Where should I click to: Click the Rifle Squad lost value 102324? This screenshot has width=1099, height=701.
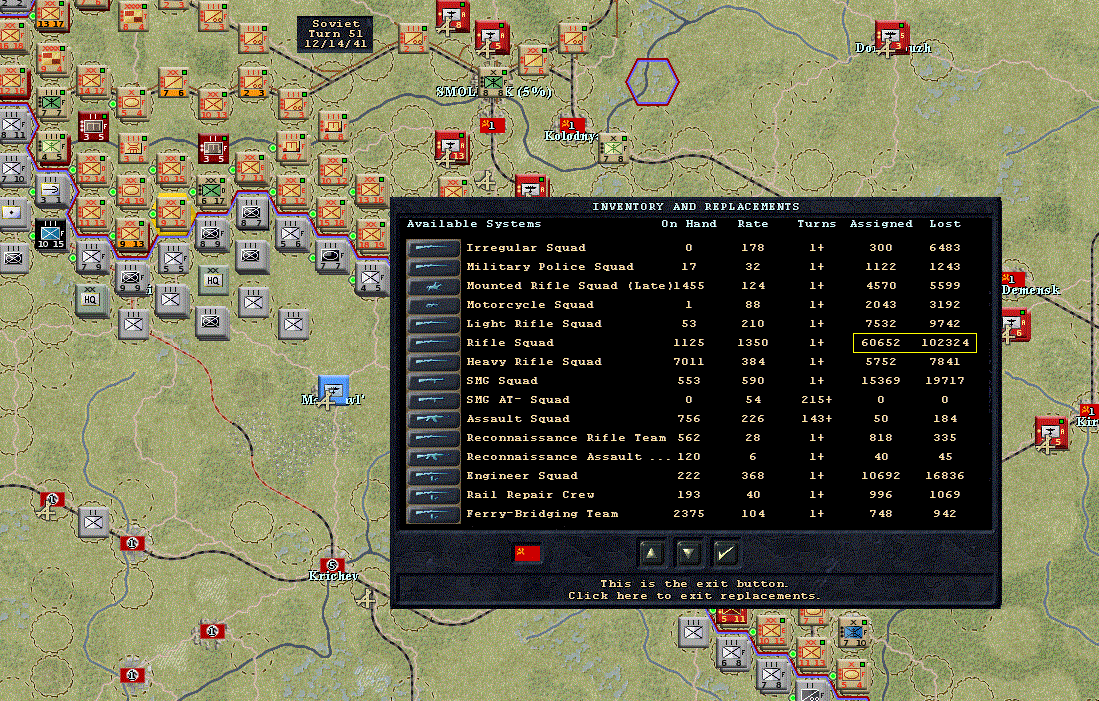click(x=945, y=343)
